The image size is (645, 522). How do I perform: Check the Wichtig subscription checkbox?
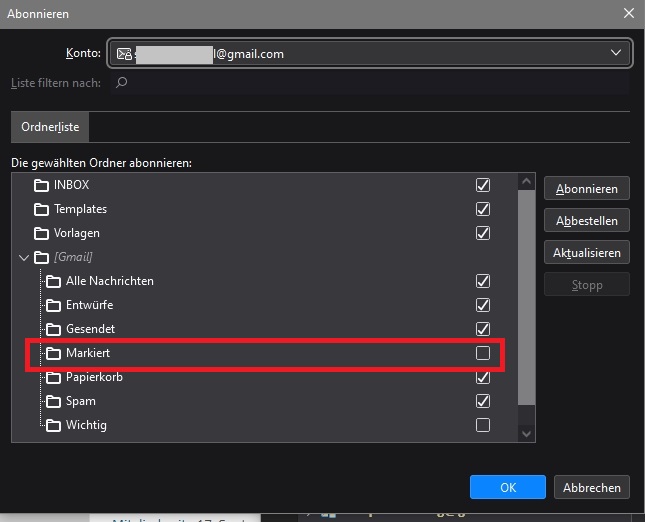pos(483,425)
